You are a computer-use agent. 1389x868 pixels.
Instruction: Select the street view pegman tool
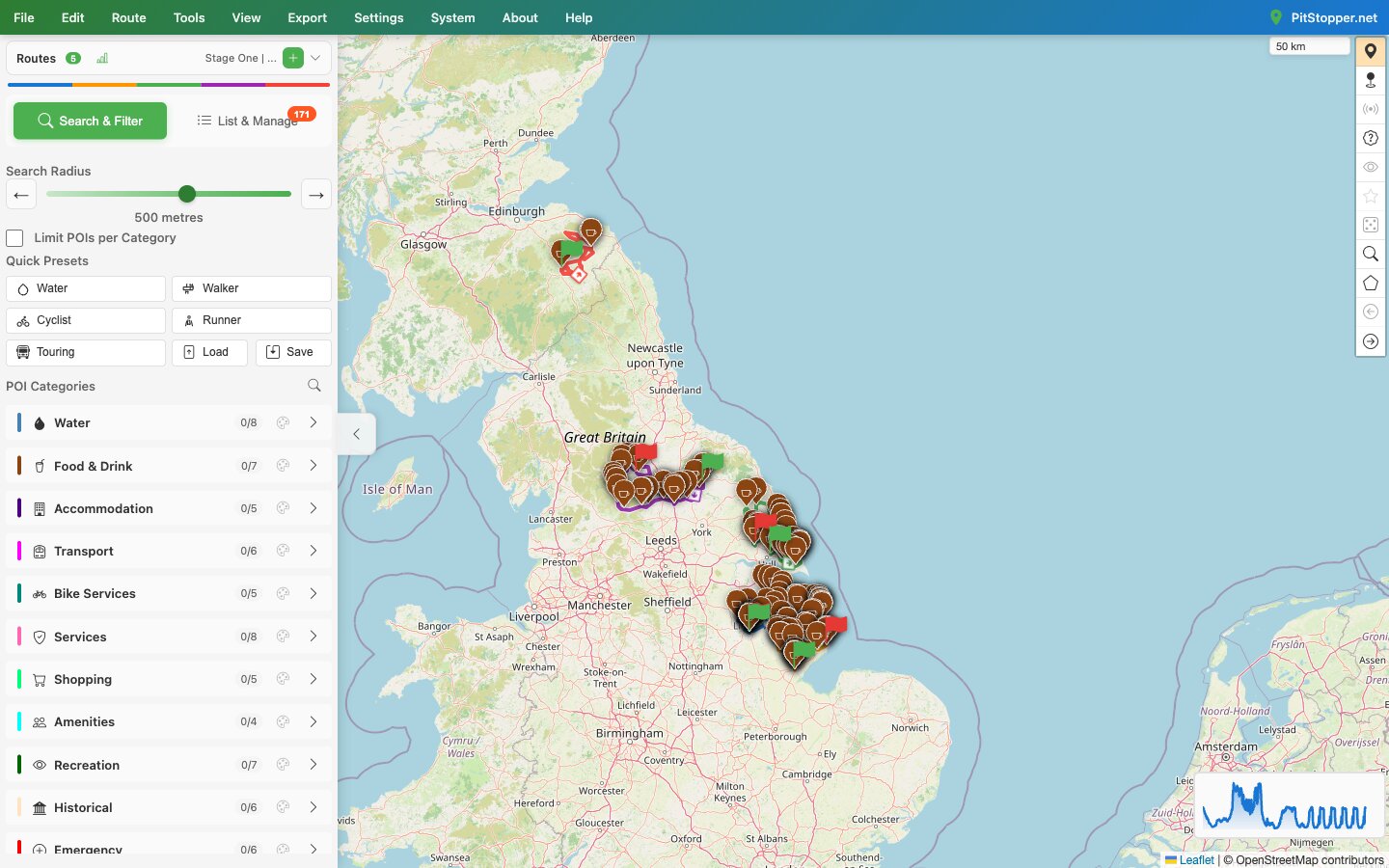[x=1371, y=80]
